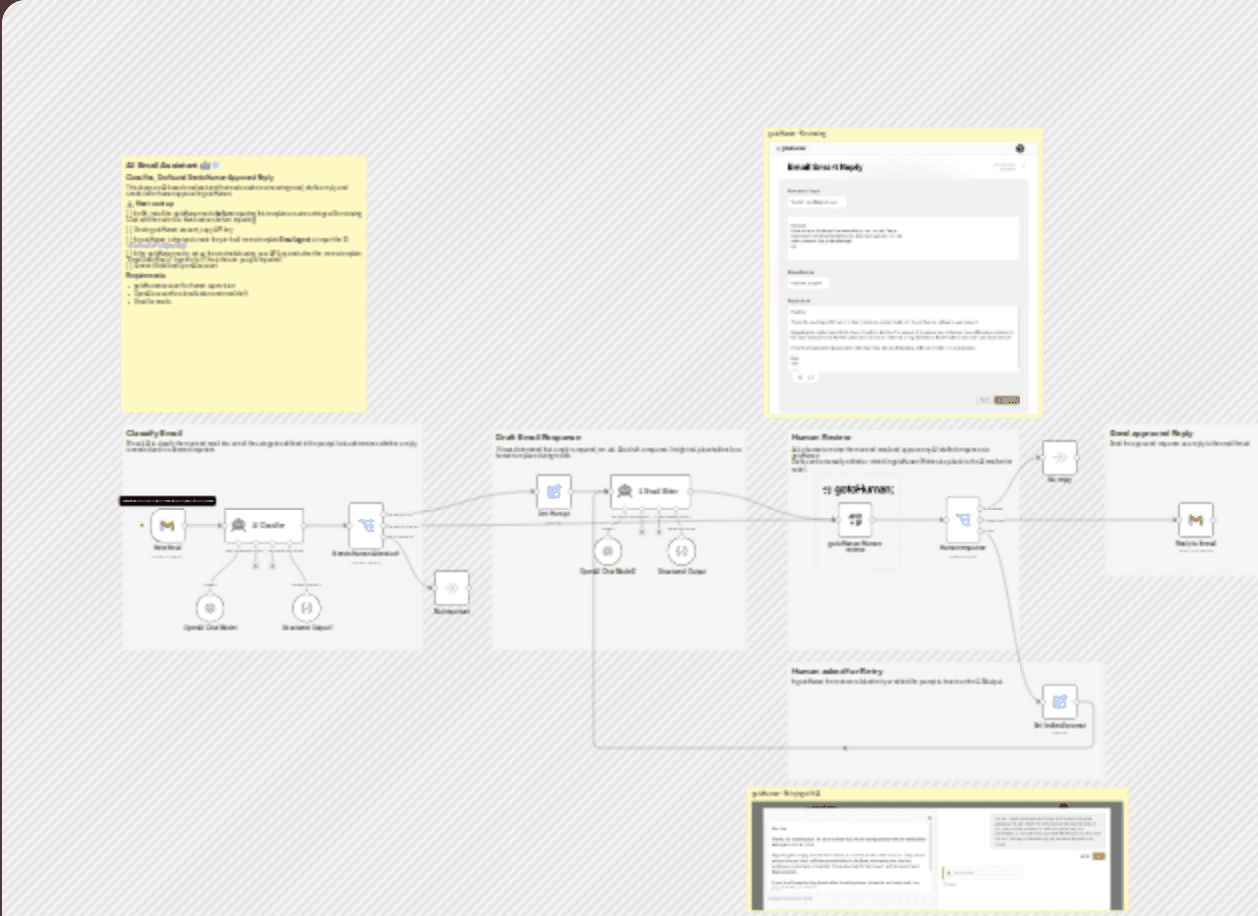
Task: Click the gotoHuman logo in Human Review
Action: 858,489
